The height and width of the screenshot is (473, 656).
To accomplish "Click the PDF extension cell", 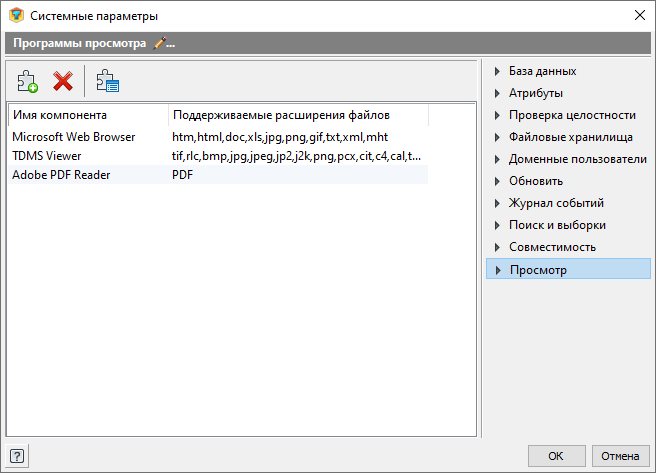I will (182, 174).
